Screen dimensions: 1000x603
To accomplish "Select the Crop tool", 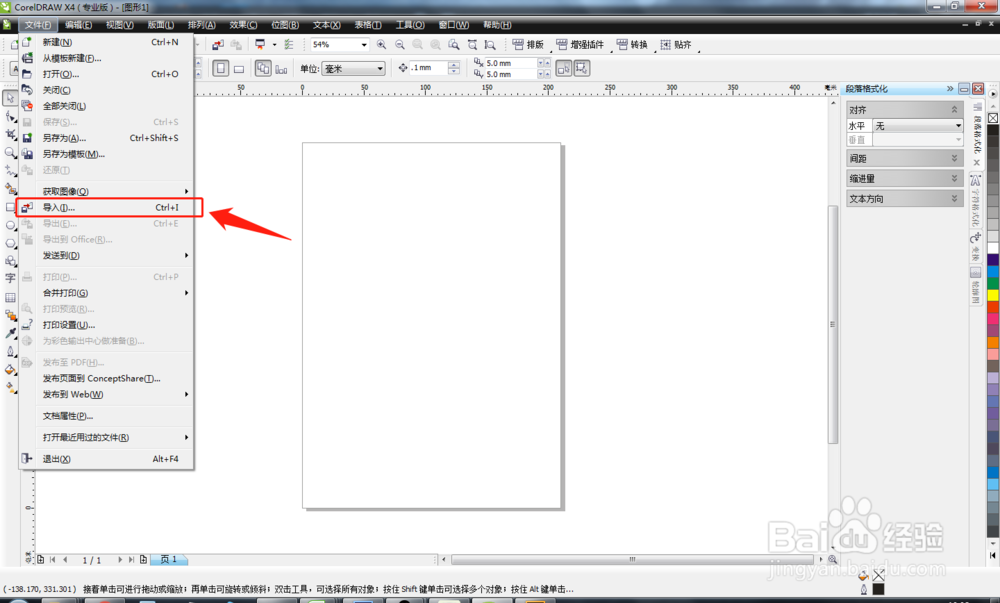I will [10, 134].
